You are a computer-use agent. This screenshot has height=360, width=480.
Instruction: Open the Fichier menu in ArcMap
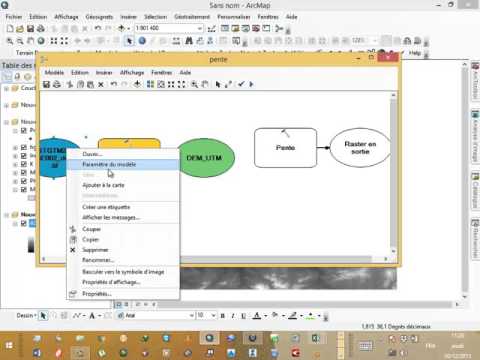point(14,17)
